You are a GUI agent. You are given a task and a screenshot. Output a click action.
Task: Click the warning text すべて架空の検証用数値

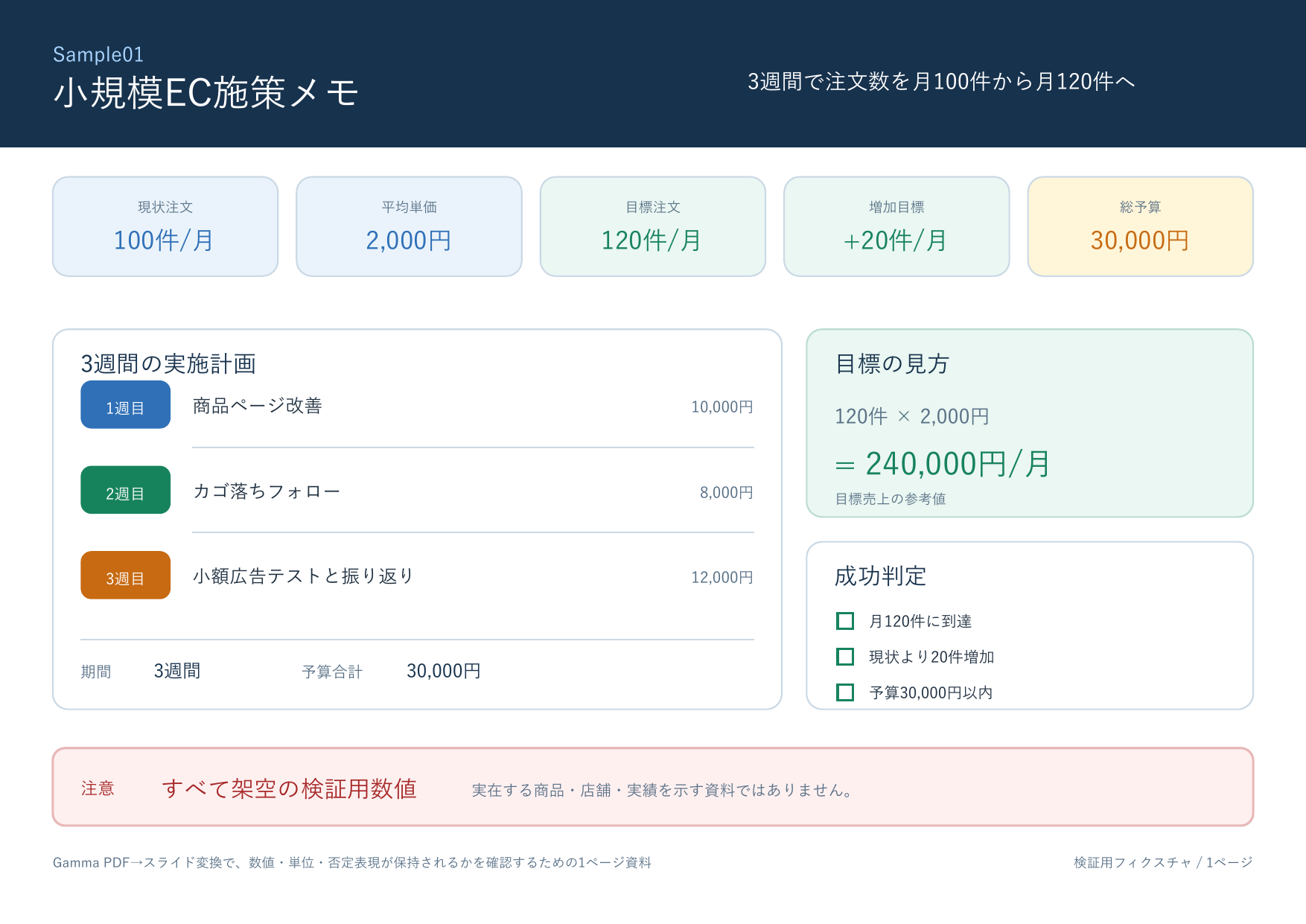tap(290, 788)
